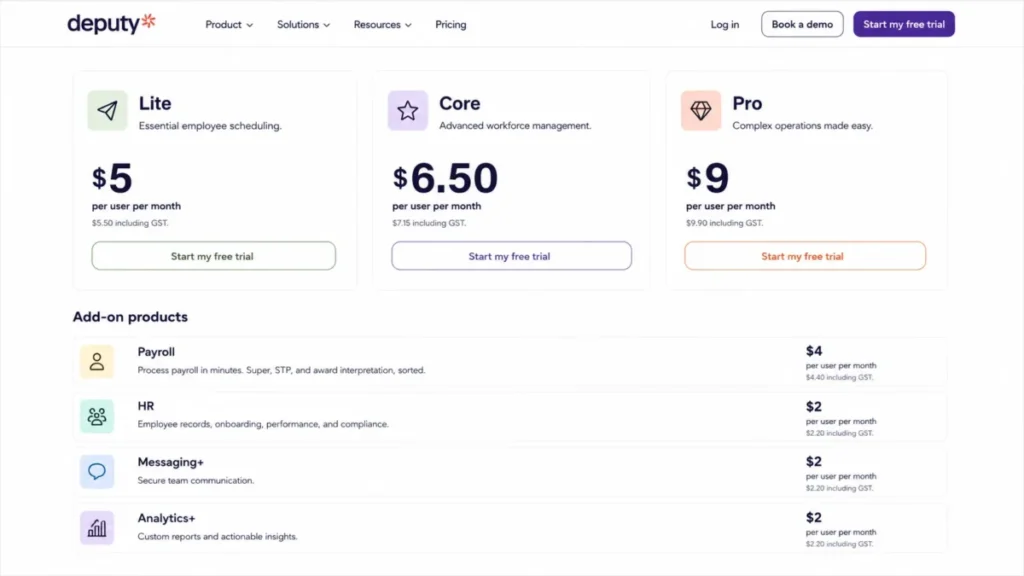Click the $4 Payroll price
This screenshot has height=576, width=1024.
pos(814,351)
